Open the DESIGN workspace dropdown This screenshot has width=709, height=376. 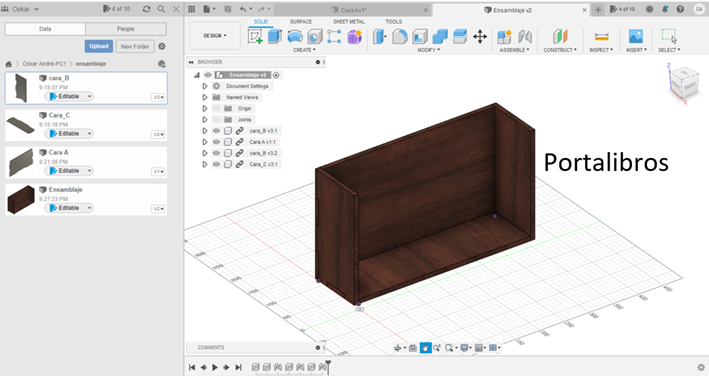click(215, 35)
